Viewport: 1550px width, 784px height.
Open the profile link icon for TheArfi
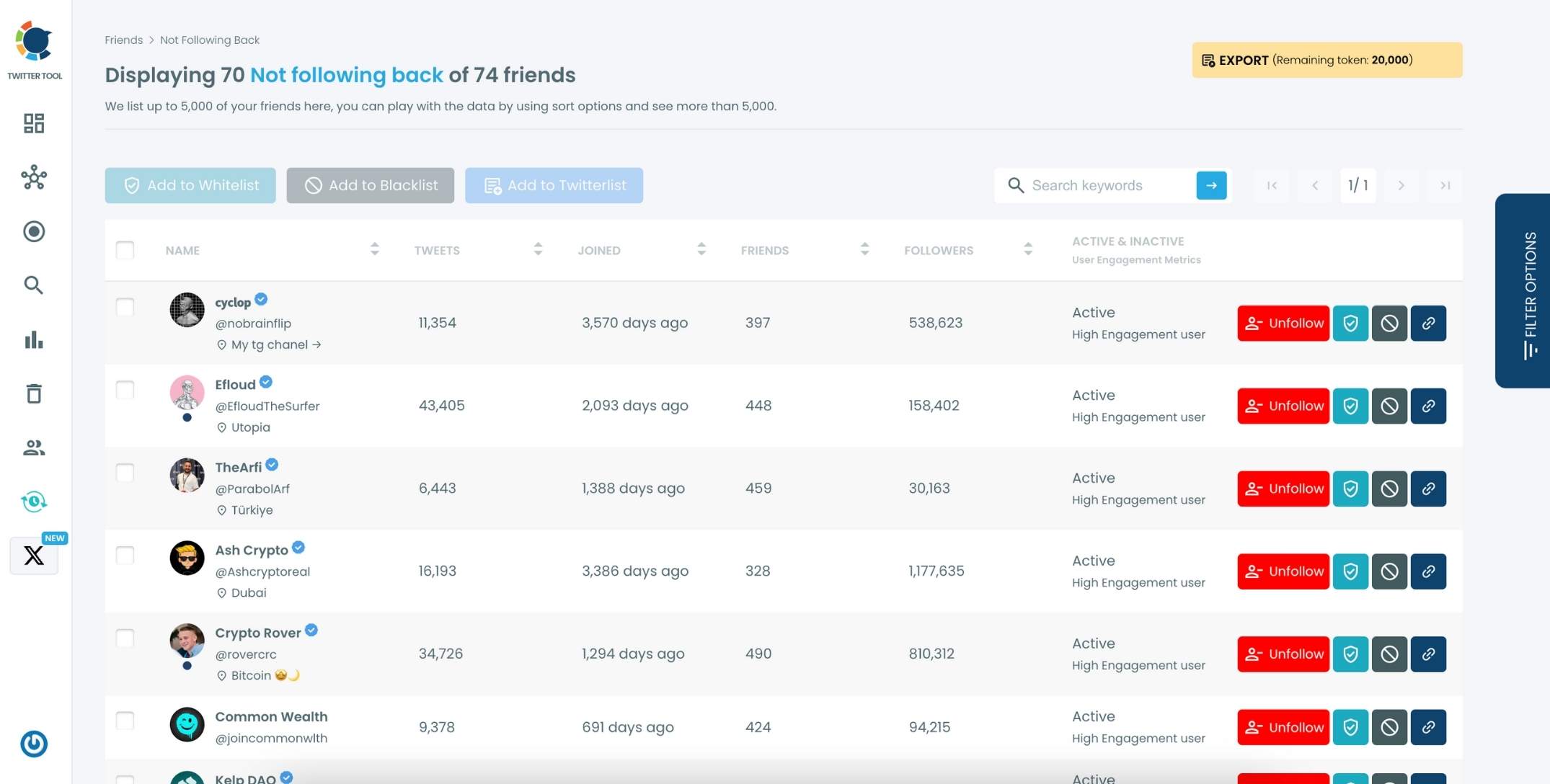(x=1429, y=489)
